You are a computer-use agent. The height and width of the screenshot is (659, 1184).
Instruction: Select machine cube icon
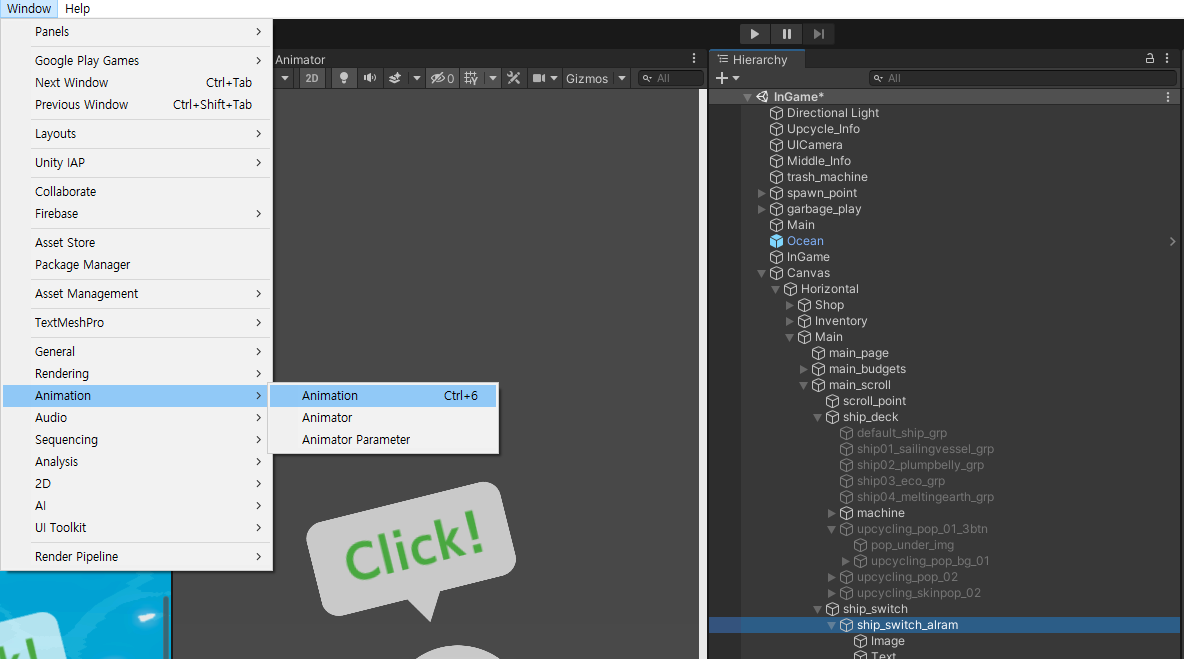tap(846, 513)
